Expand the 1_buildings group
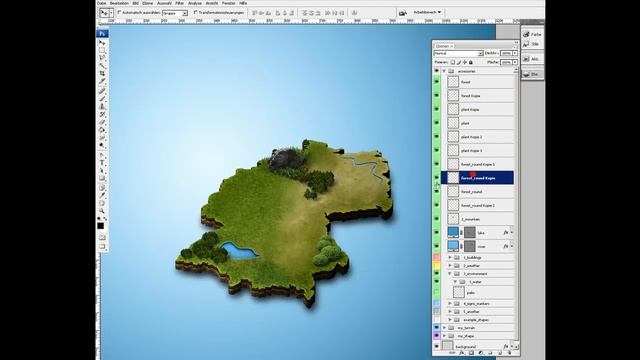The image size is (640, 360). click(450, 258)
